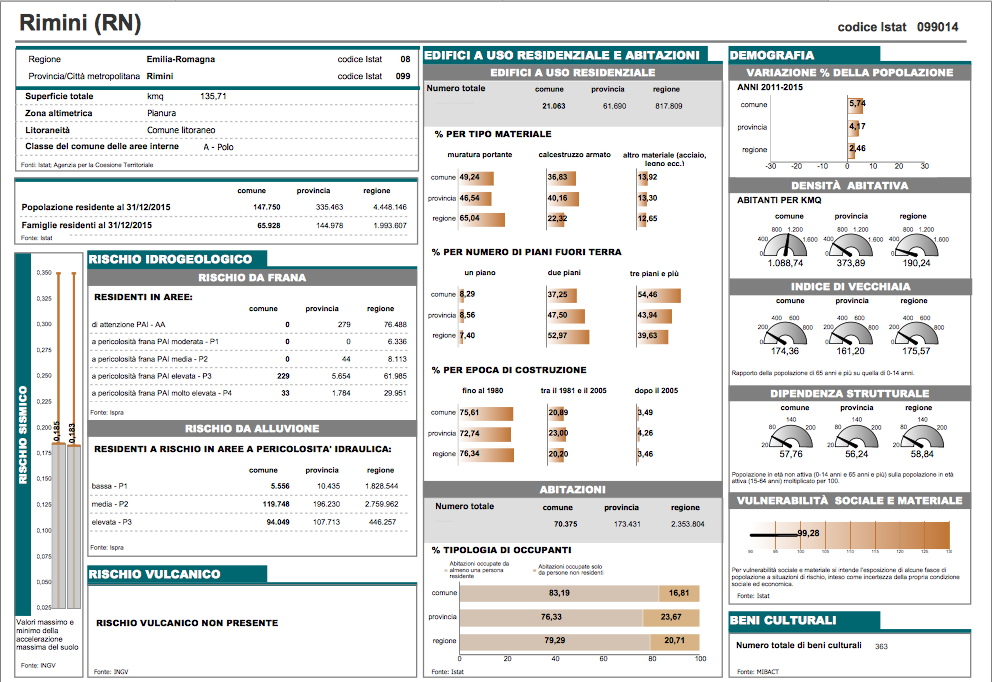Image resolution: width=992 pixels, height=682 pixels.
Task: Select "VARIAZIONE % DELLA POPOLAZIONE" banner
Action: pos(850,73)
